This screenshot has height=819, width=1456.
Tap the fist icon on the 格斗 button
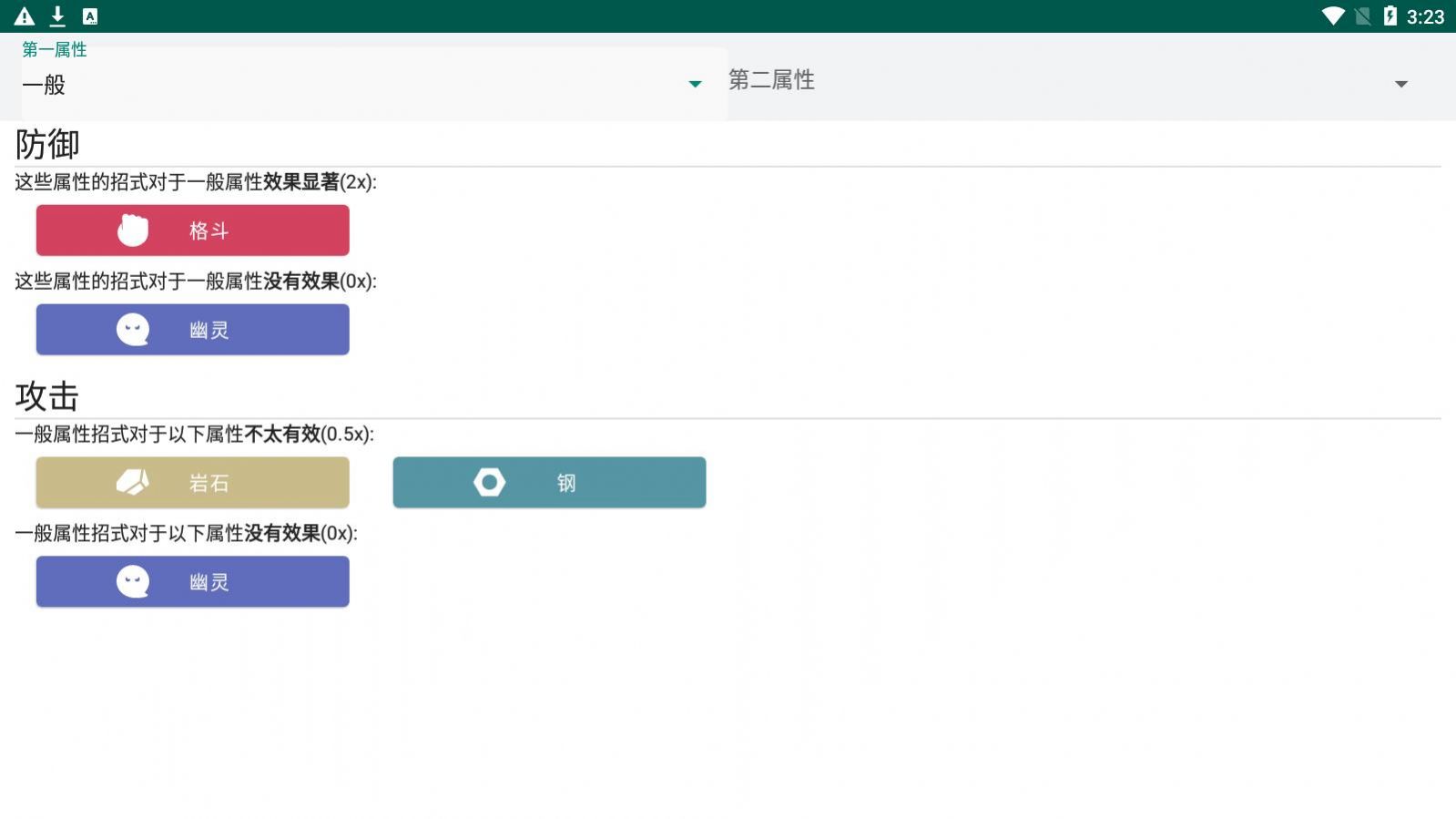tap(133, 230)
